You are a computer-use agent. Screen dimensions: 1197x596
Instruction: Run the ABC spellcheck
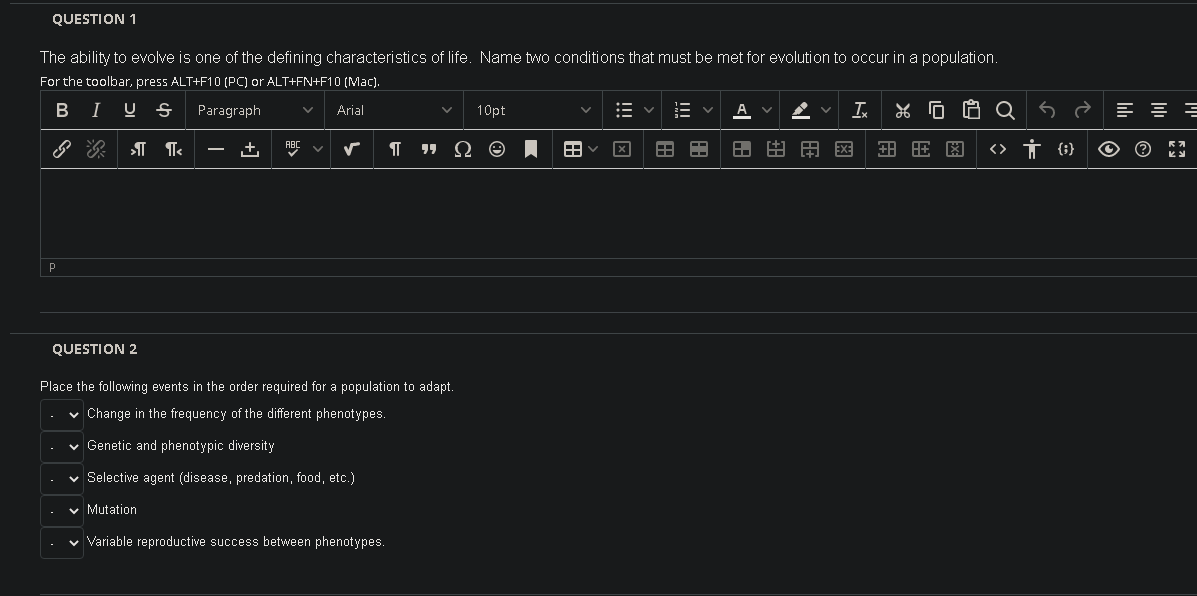[x=292, y=150]
